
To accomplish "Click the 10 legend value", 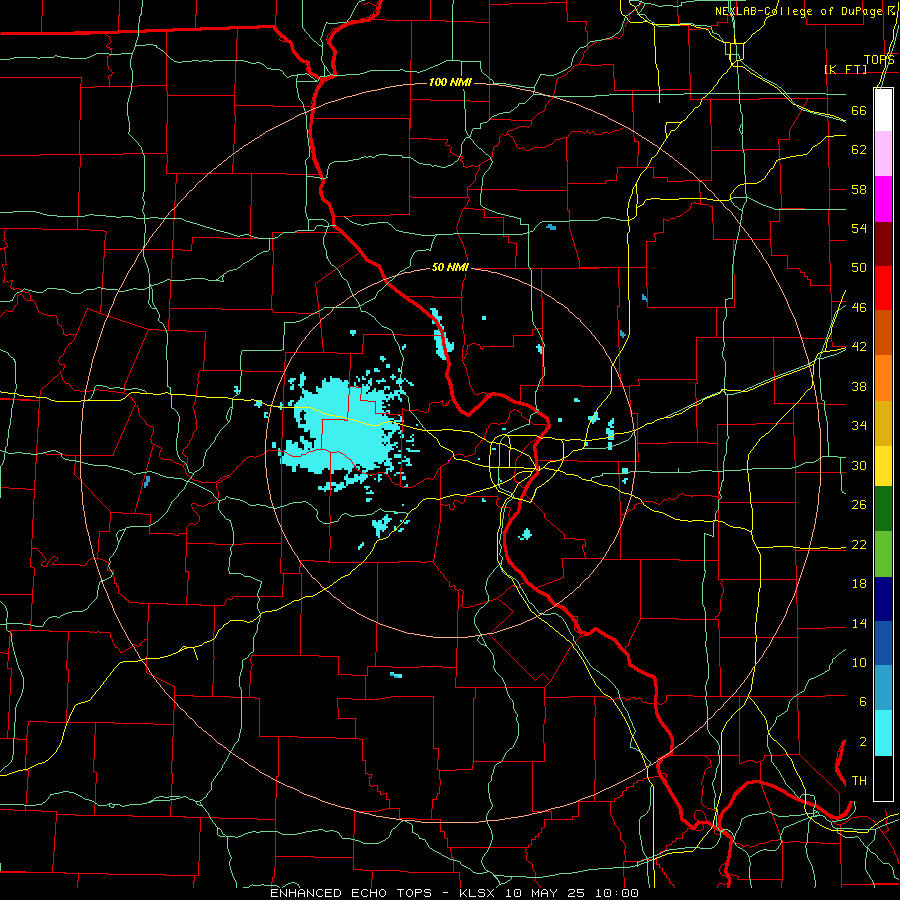I will [x=859, y=663].
